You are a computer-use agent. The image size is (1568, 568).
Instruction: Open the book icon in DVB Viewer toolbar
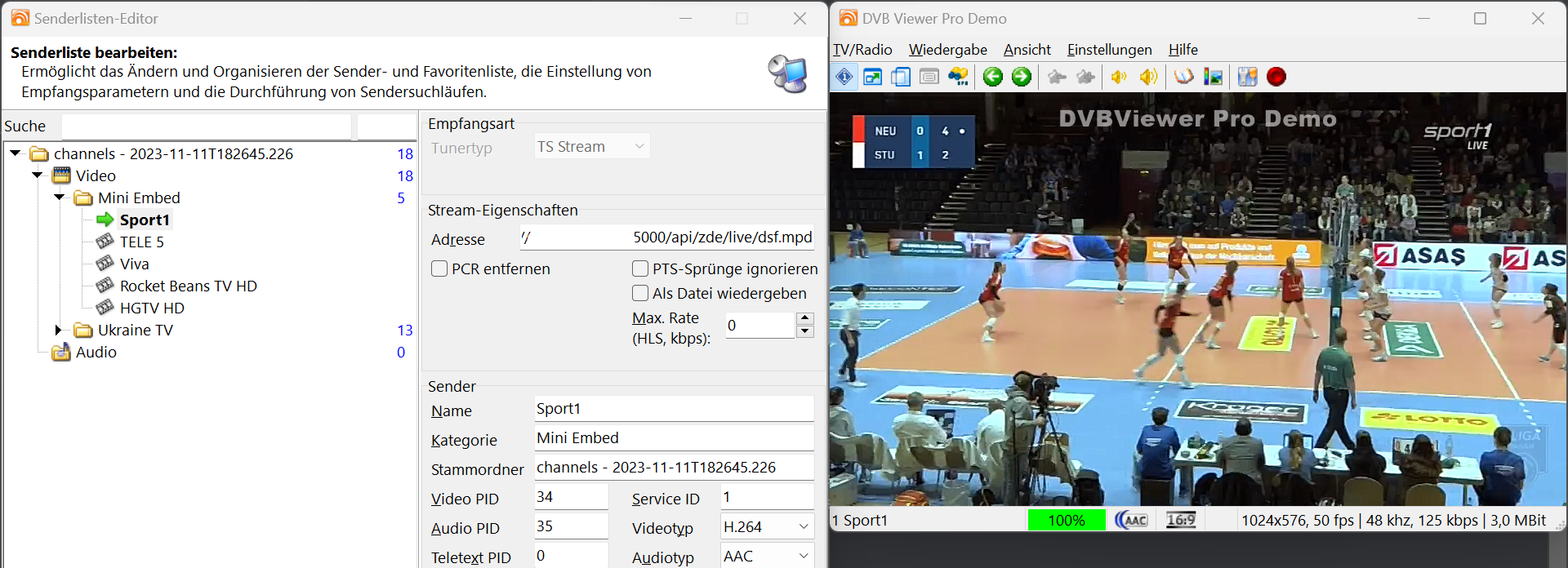(1183, 77)
